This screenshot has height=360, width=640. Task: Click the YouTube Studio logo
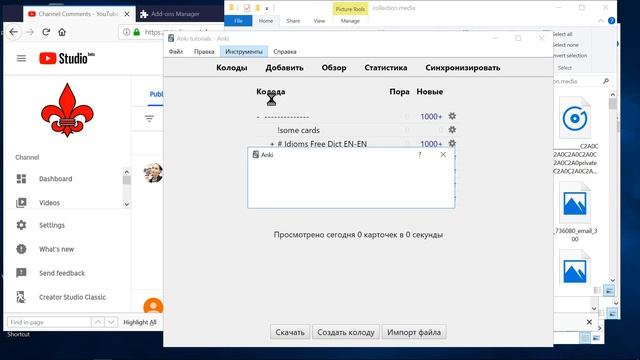(67, 58)
